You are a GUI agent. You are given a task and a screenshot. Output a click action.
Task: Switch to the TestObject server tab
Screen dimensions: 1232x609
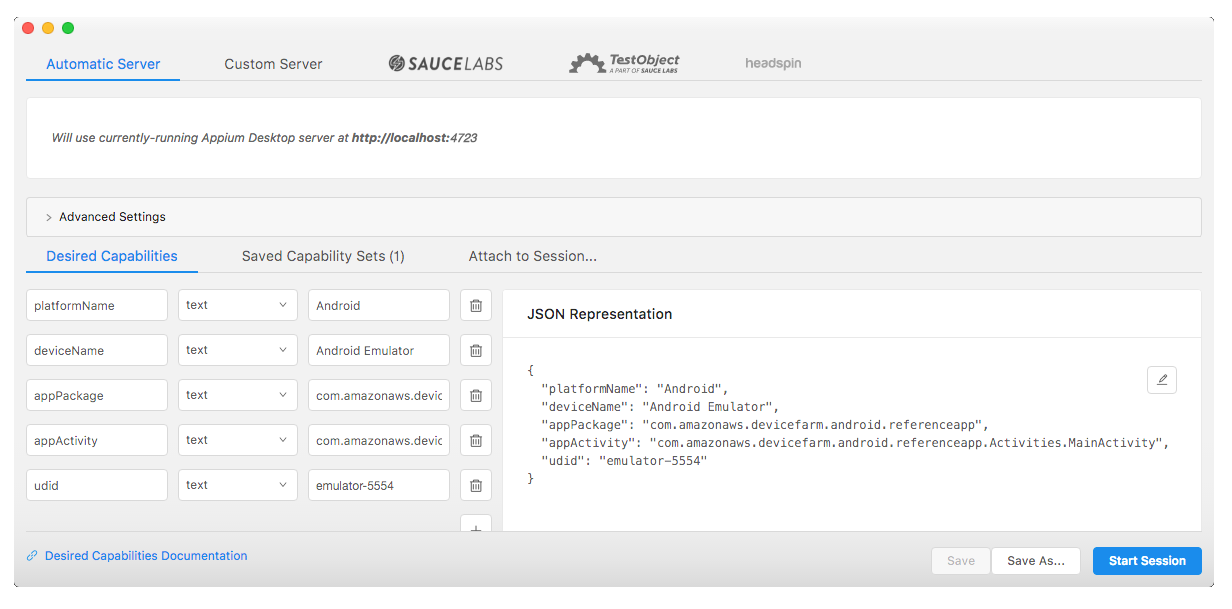[x=624, y=64]
